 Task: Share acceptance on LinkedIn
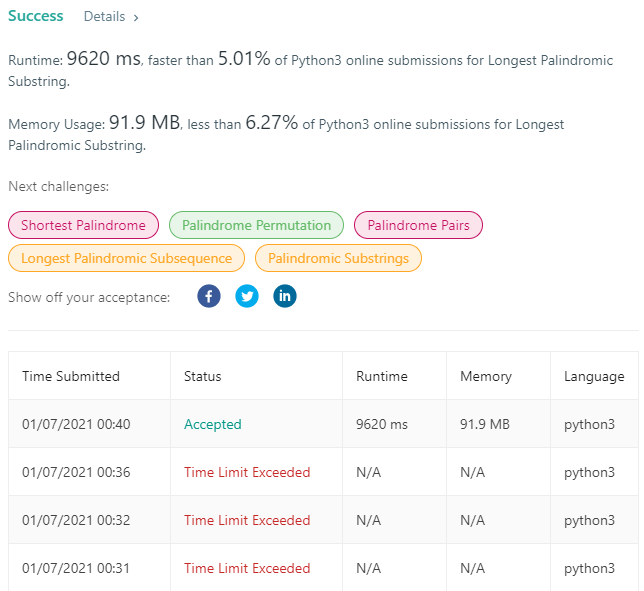tap(285, 296)
